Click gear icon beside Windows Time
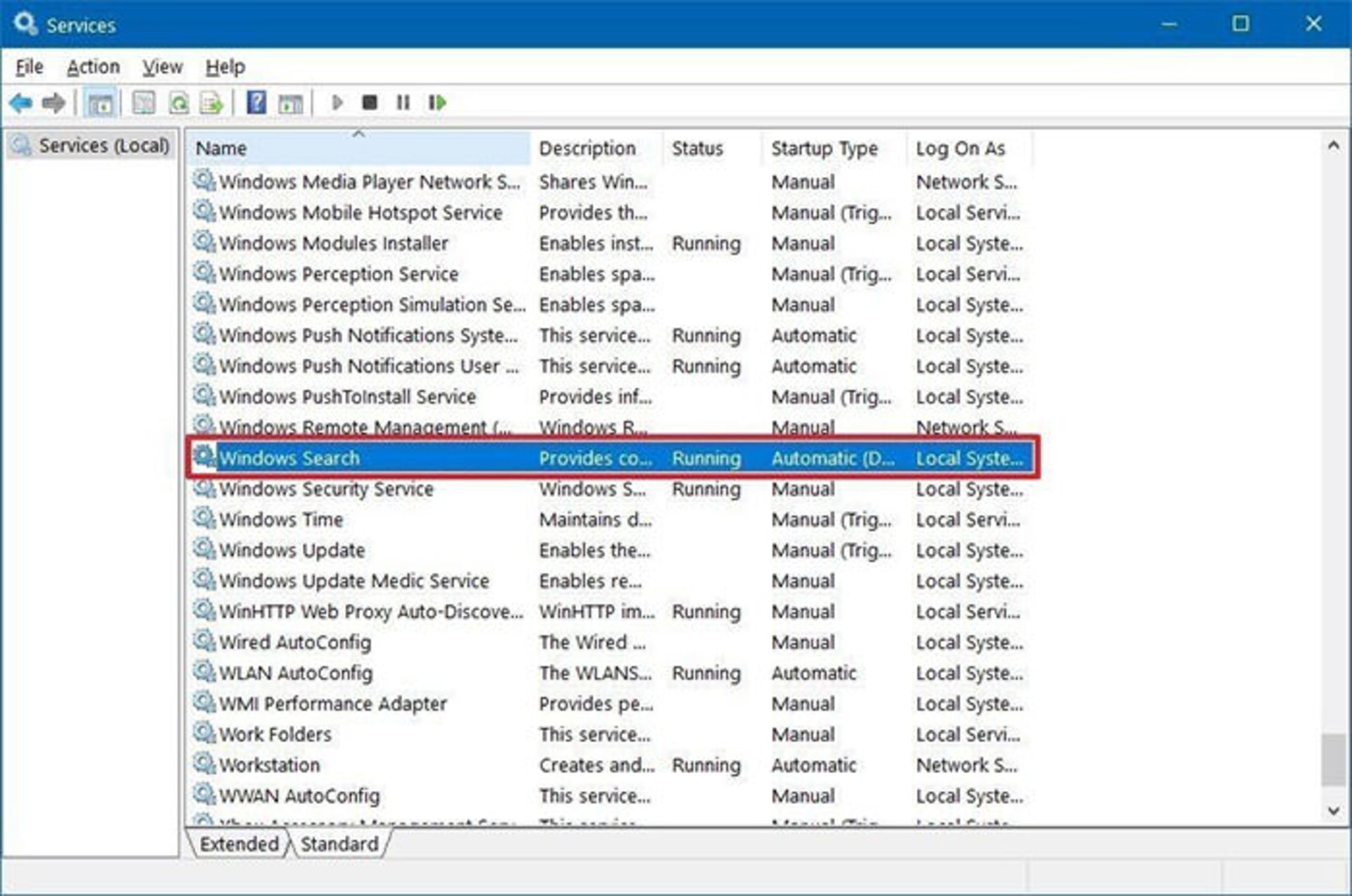The height and width of the screenshot is (896, 1352). pyautogui.click(x=204, y=518)
